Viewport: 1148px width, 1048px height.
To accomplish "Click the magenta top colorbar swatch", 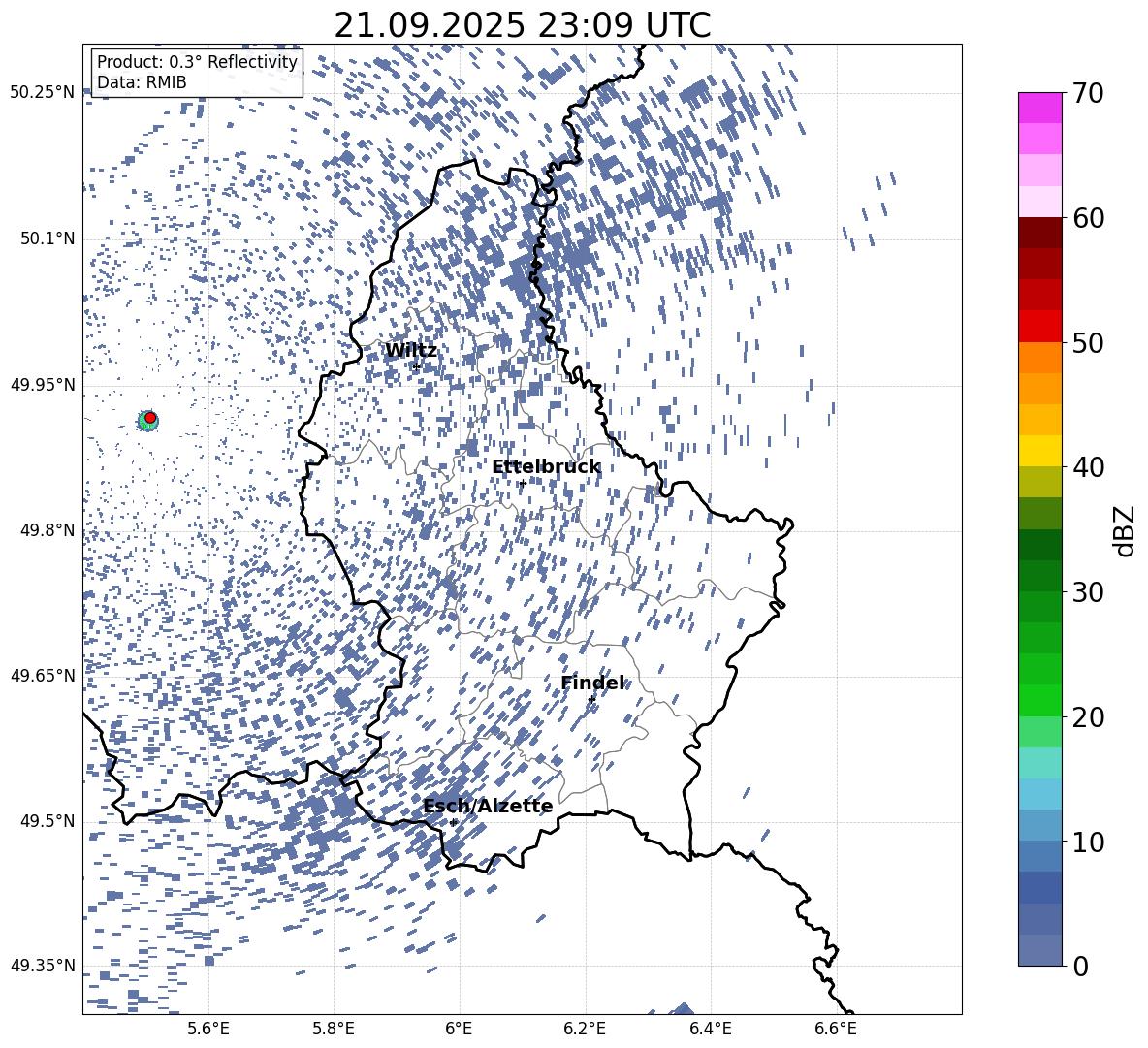I will pos(1040,108).
